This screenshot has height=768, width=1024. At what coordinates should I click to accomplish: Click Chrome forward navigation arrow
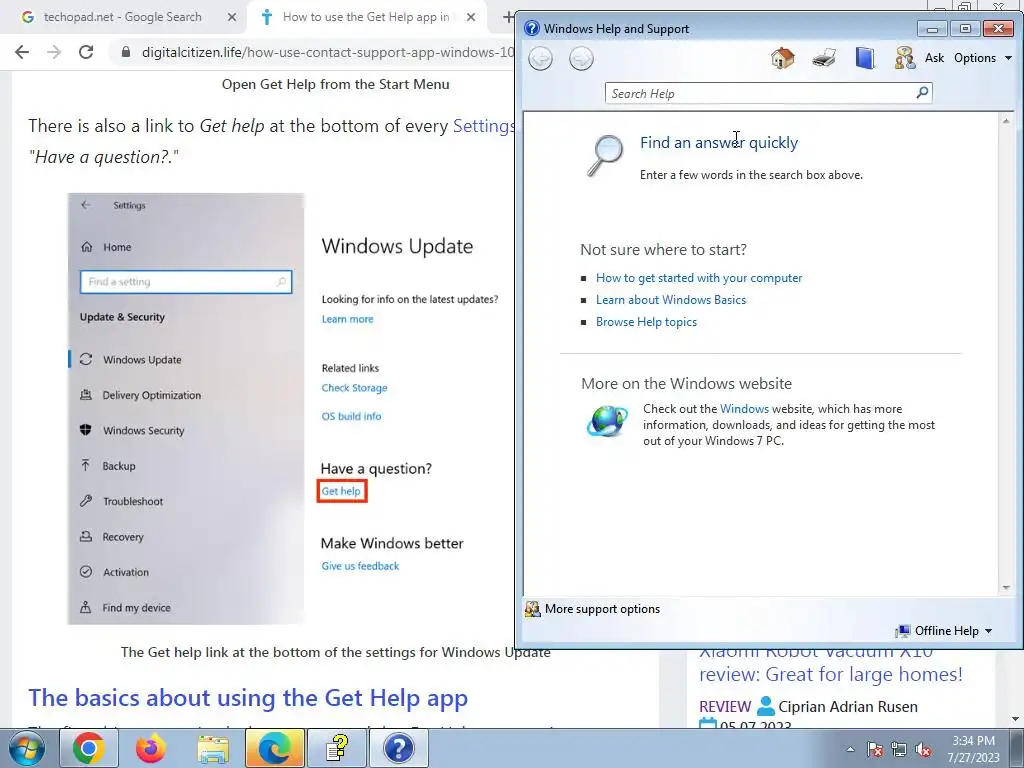tap(54, 52)
